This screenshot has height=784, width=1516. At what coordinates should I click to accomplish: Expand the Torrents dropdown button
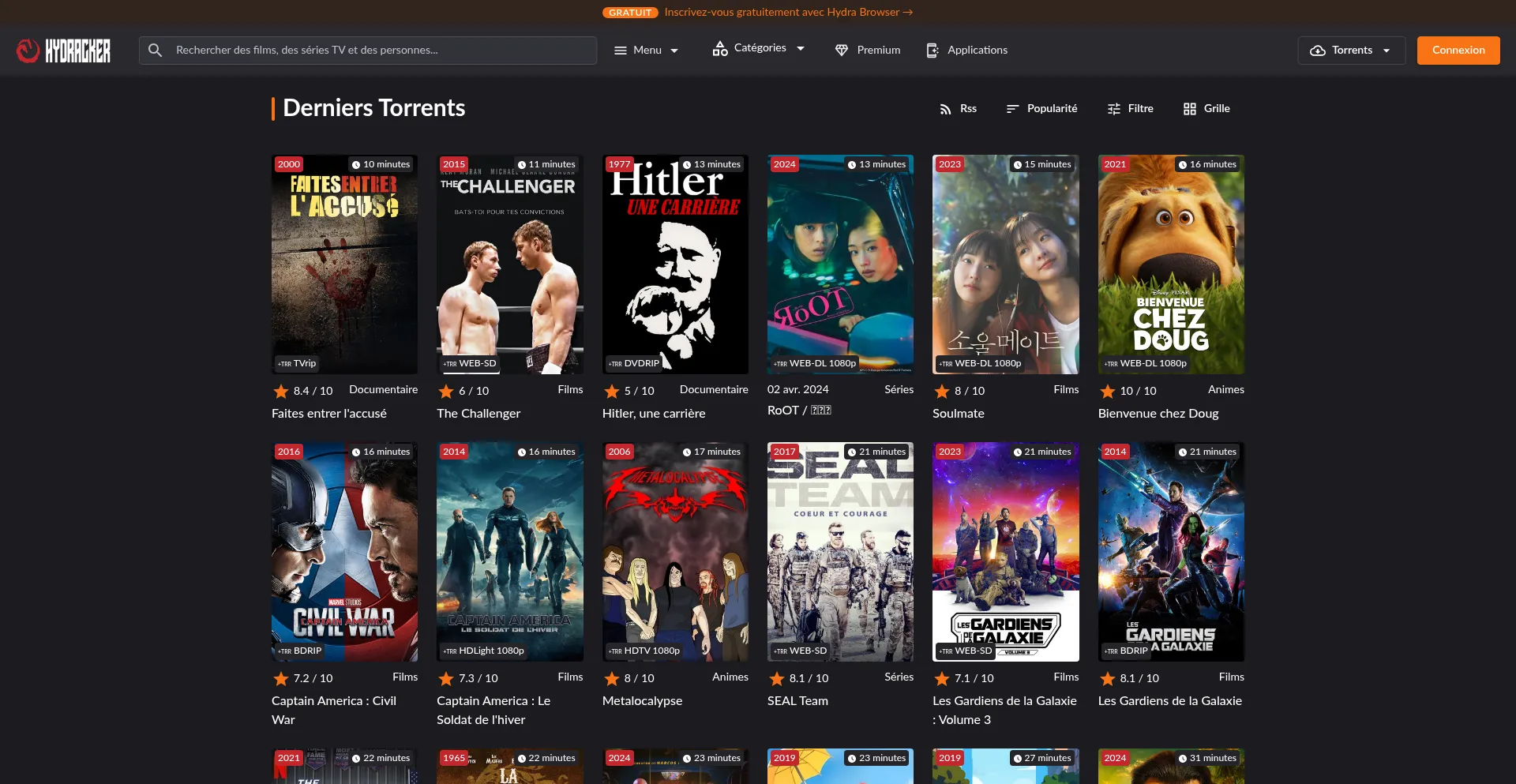(1351, 51)
